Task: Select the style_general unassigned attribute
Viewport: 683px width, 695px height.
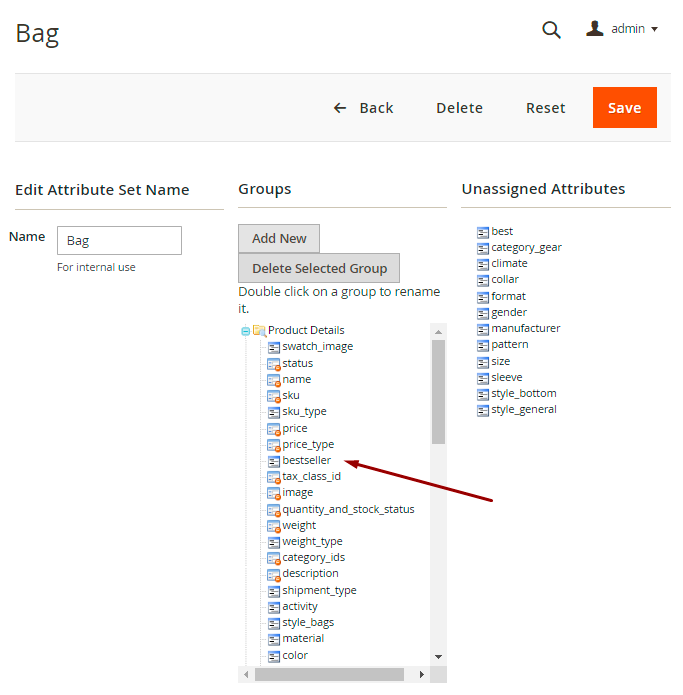Action: coord(523,409)
